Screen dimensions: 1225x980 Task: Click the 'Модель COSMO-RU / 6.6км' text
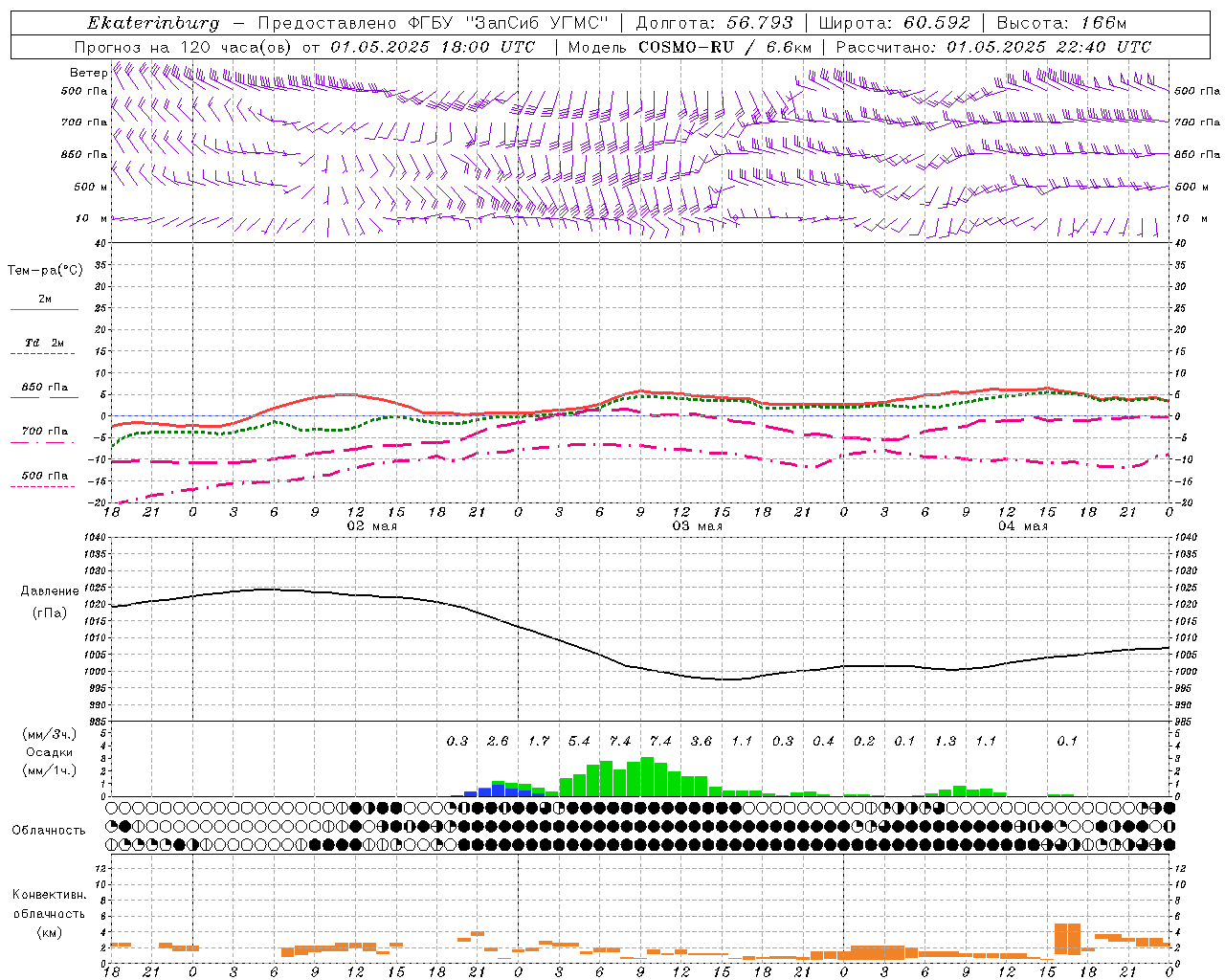click(689, 47)
